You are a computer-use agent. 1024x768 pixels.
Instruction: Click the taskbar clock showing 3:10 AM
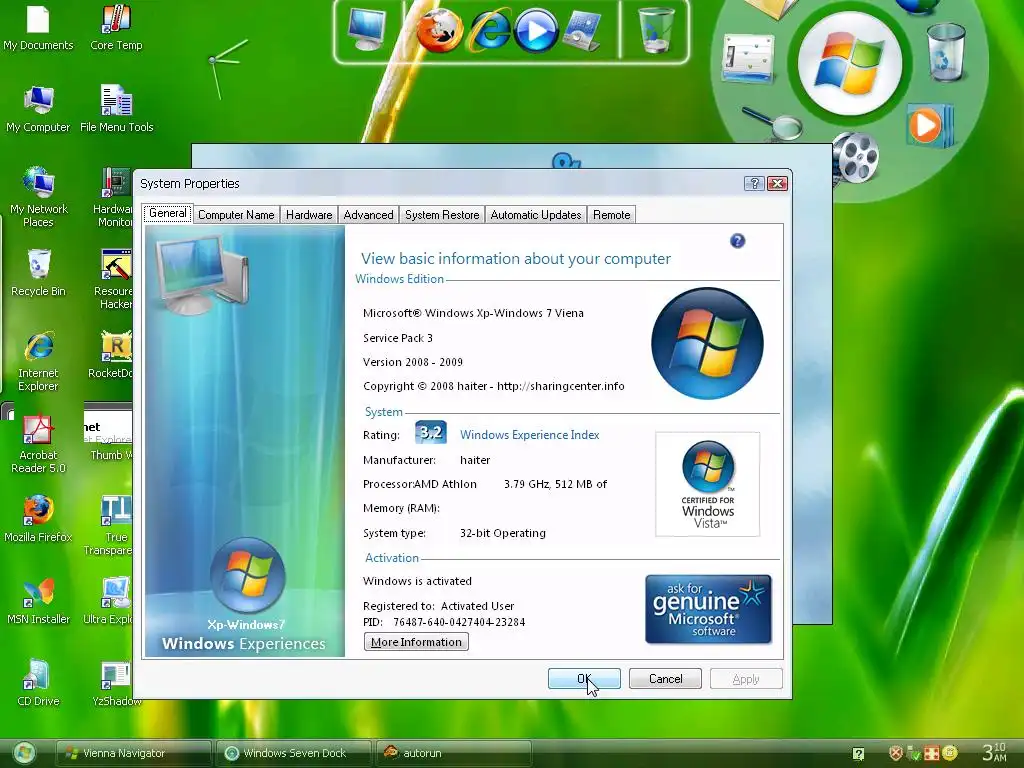pos(995,752)
